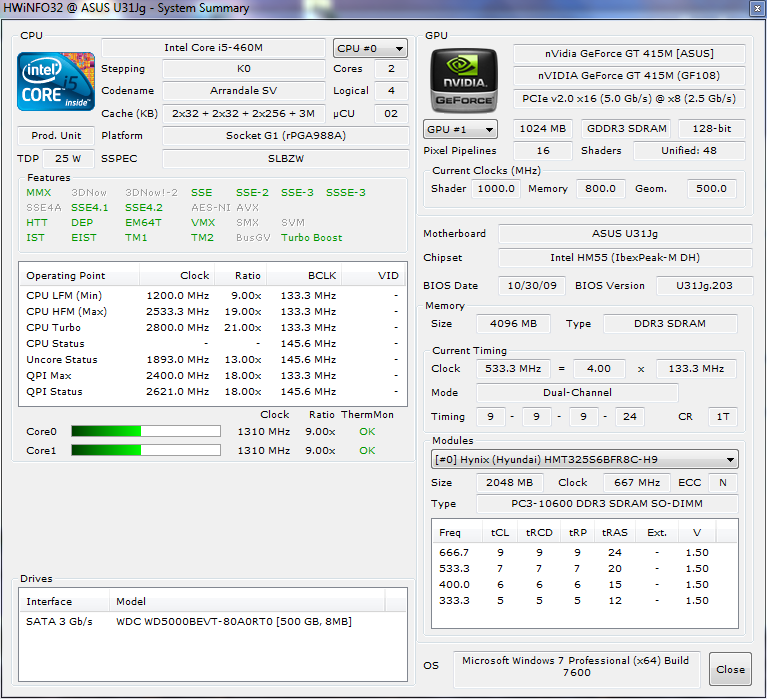Select the CPU HFM (Max) row
The width and height of the screenshot is (767, 699).
coord(213,312)
